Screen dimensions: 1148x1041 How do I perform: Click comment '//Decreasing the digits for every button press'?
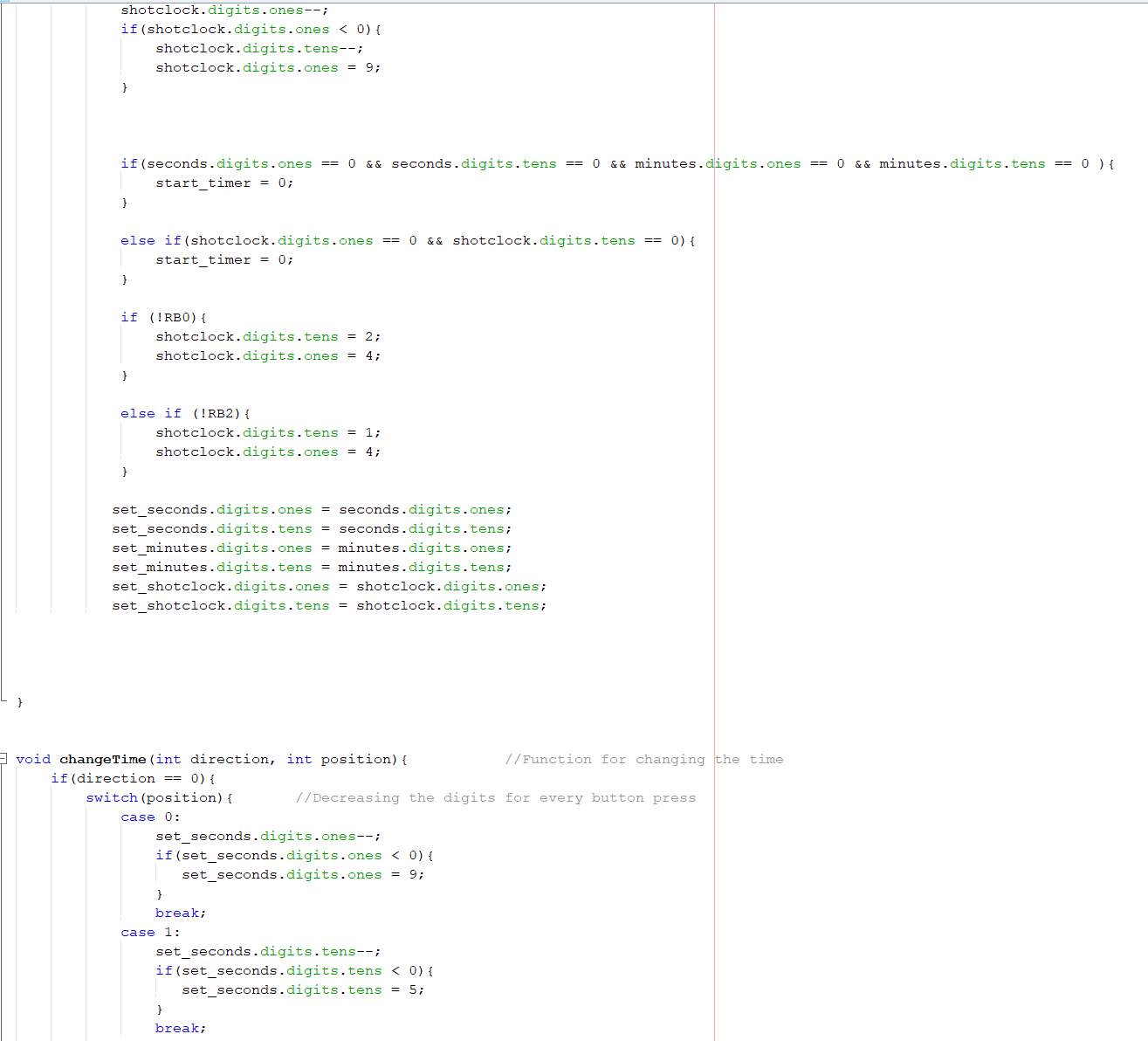click(x=496, y=798)
